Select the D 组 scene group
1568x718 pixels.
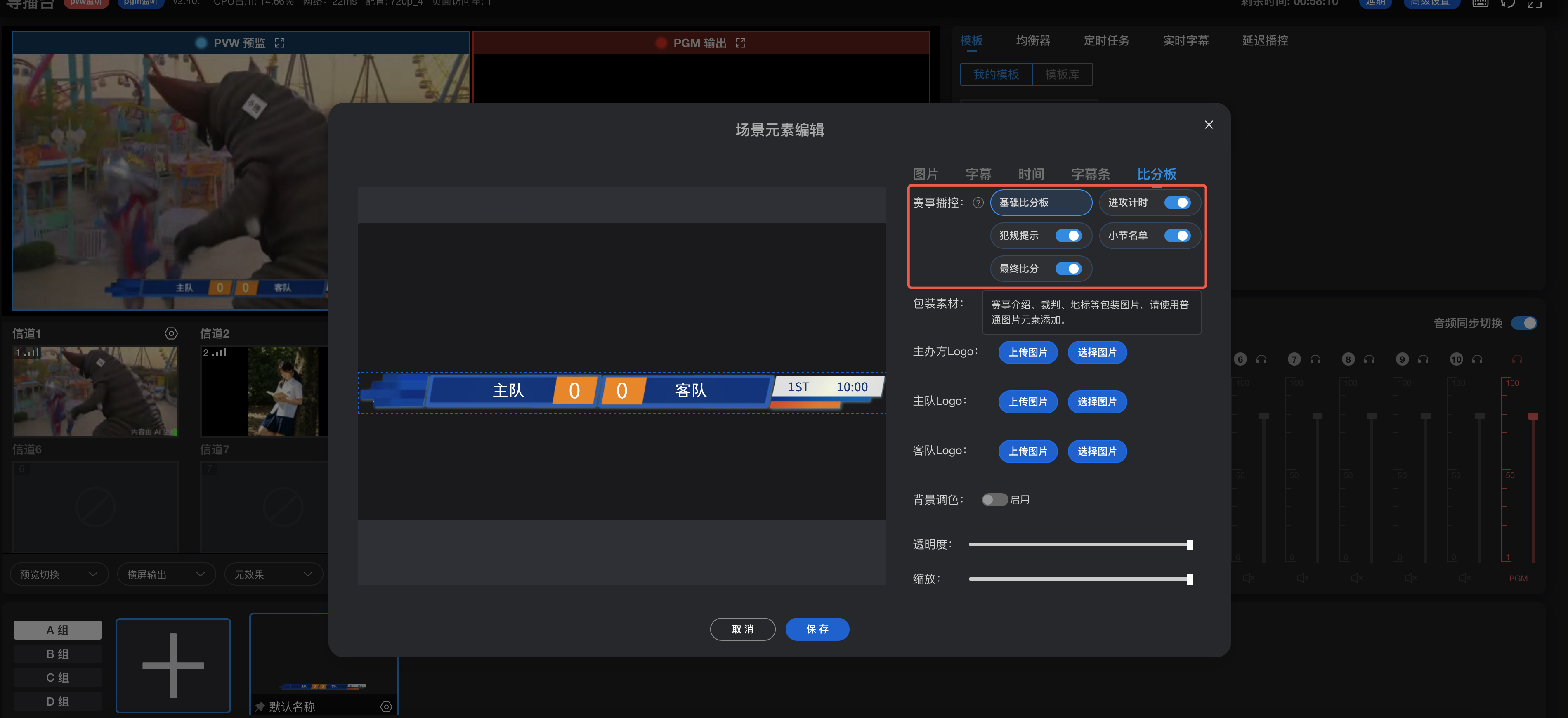58,701
